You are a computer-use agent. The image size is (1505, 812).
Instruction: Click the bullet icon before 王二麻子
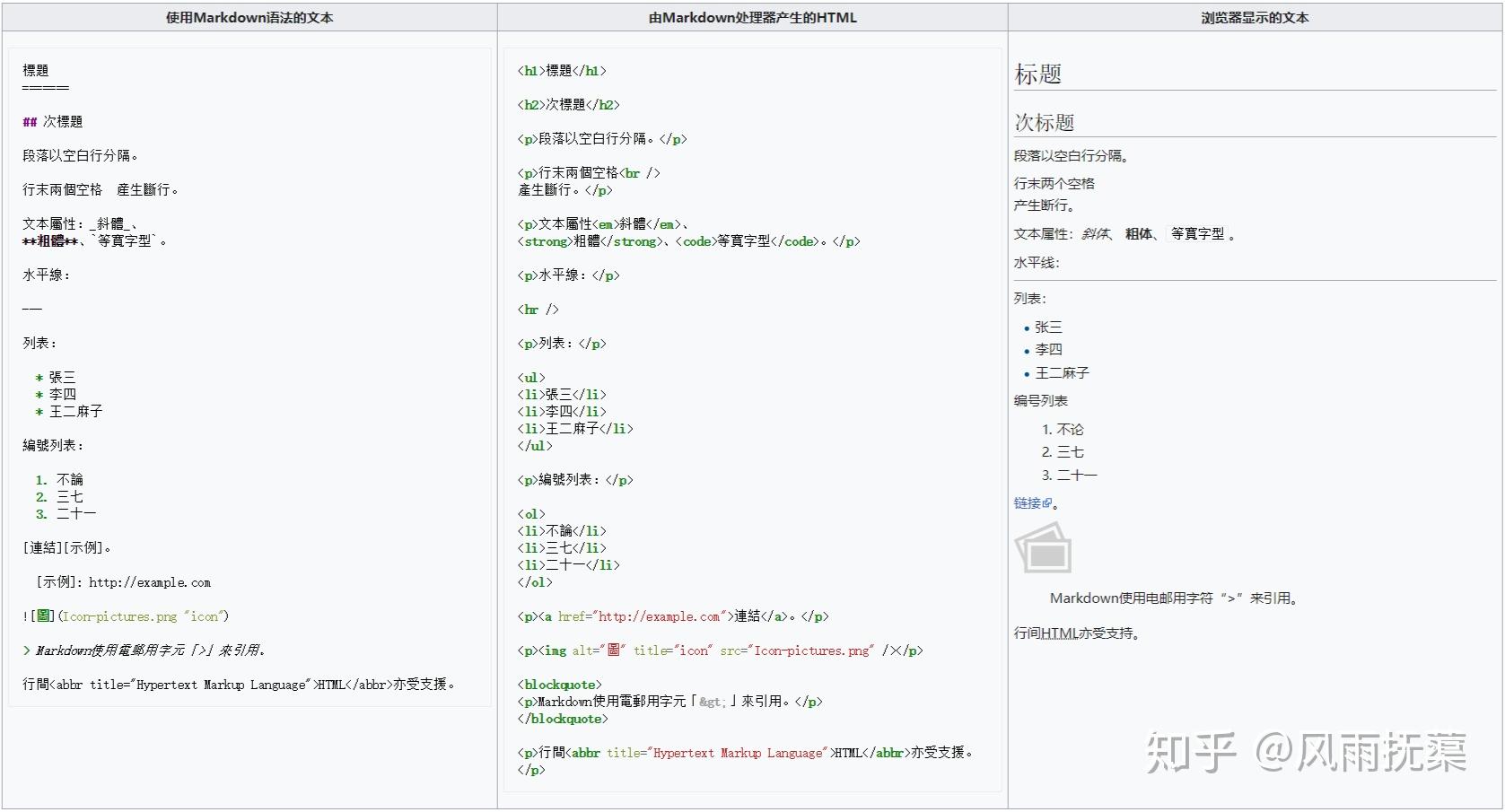1028,373
